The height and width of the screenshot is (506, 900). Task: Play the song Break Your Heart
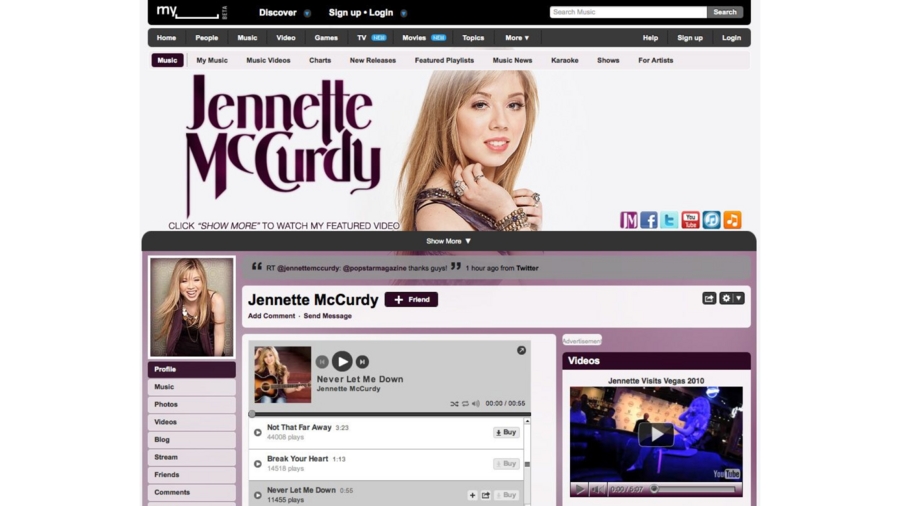pos(258,464)
